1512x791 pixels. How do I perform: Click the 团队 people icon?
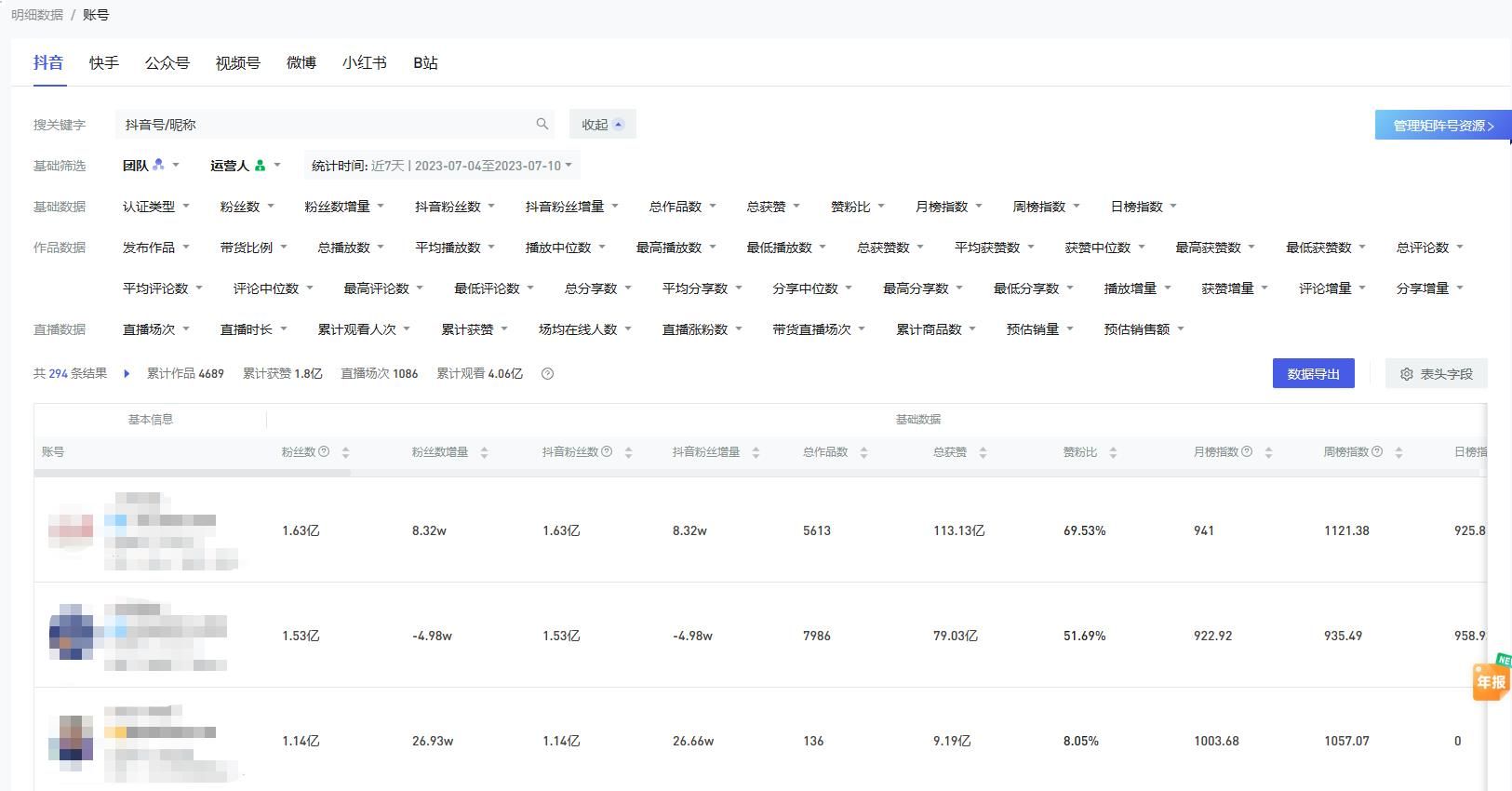click(x=158, y=165)
